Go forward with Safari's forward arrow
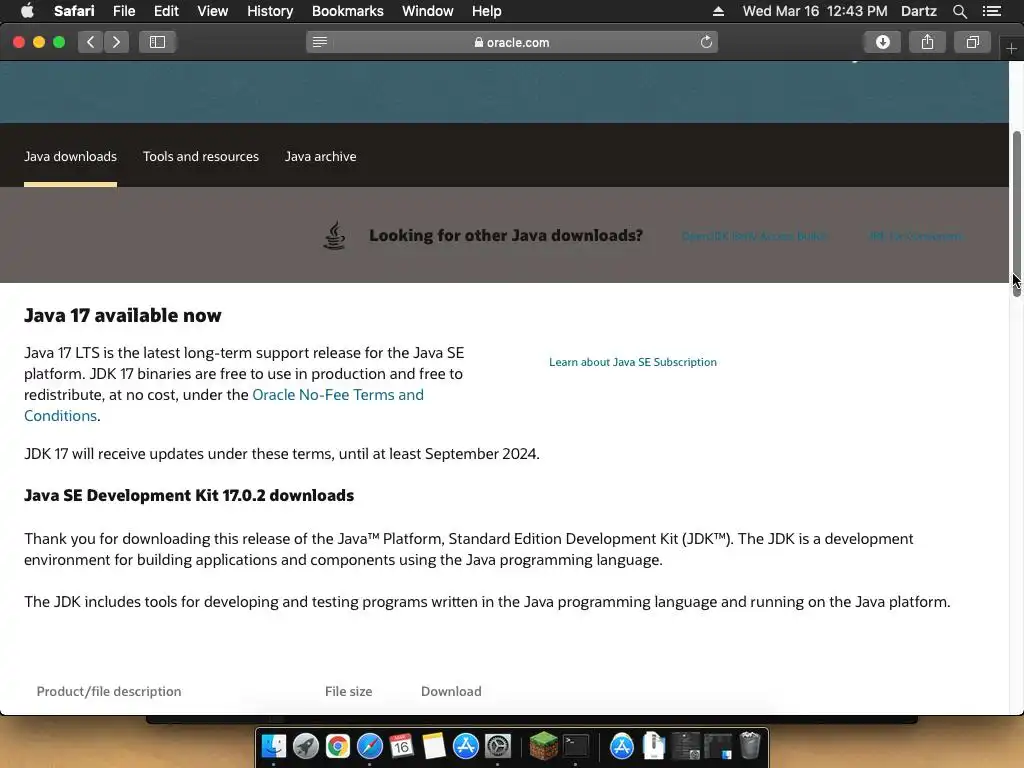The height and width of the screenshot is (768, 1024). [116, 42]
